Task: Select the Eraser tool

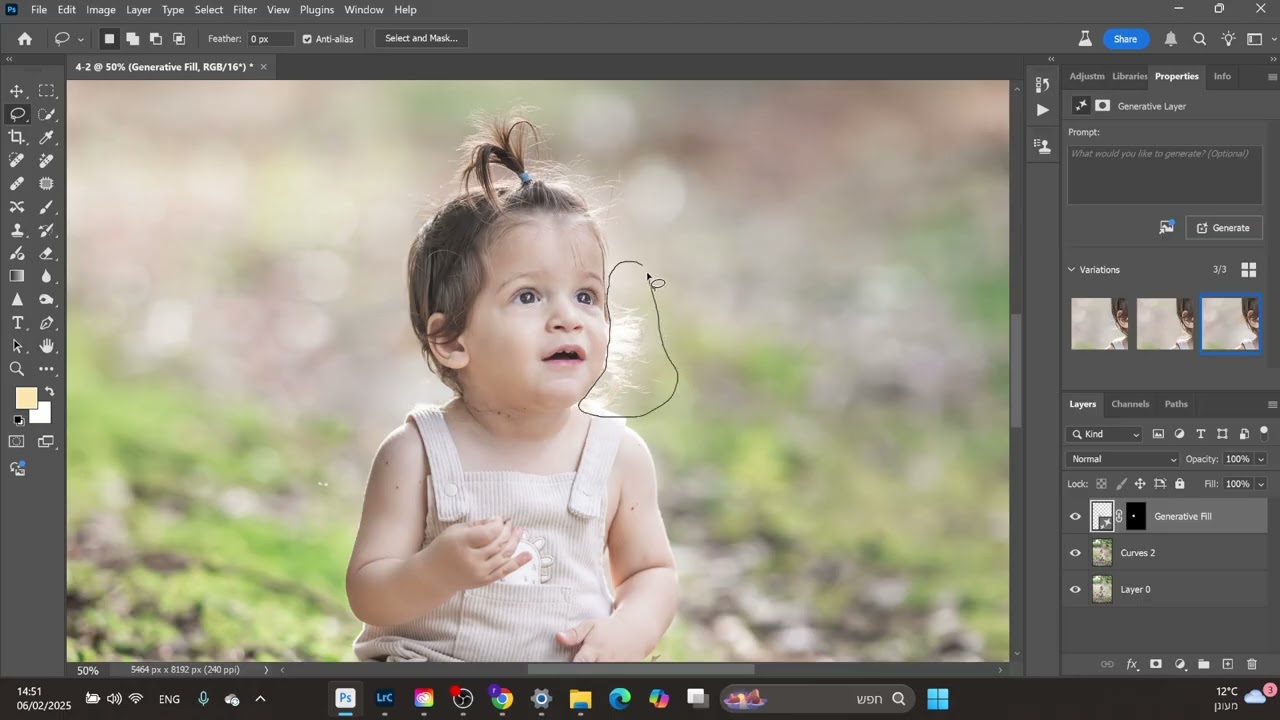Action: pos(46,253)
